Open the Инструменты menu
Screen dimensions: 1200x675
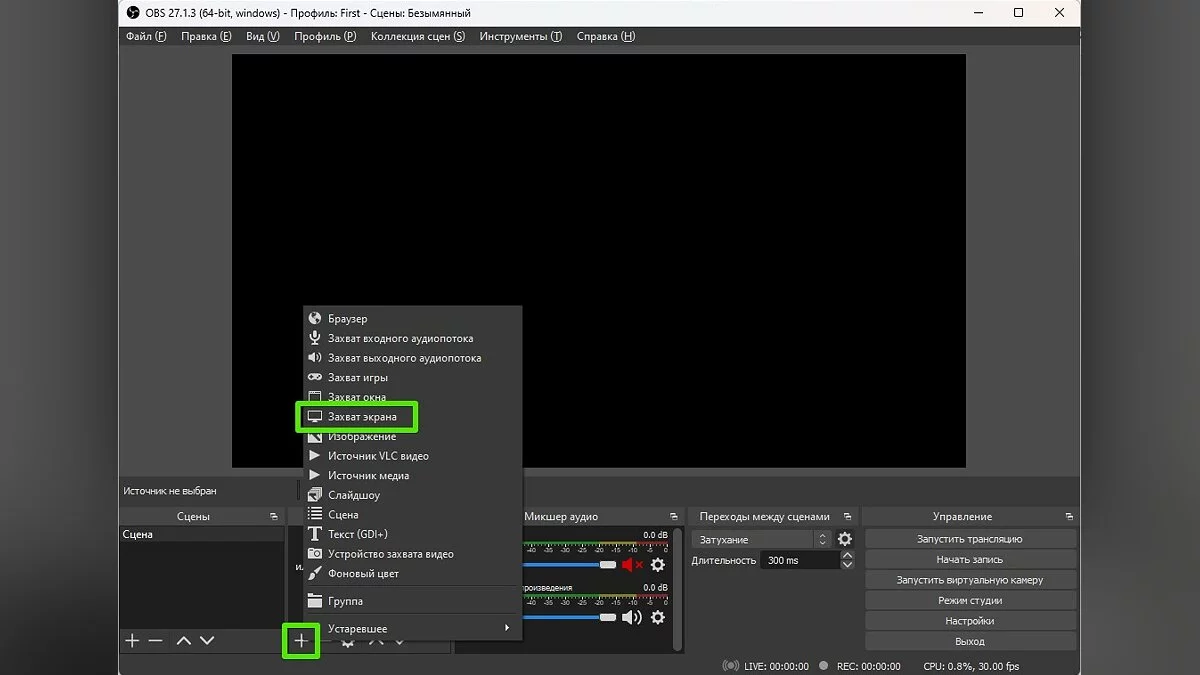pyautogui.click(x=520, y=37)
